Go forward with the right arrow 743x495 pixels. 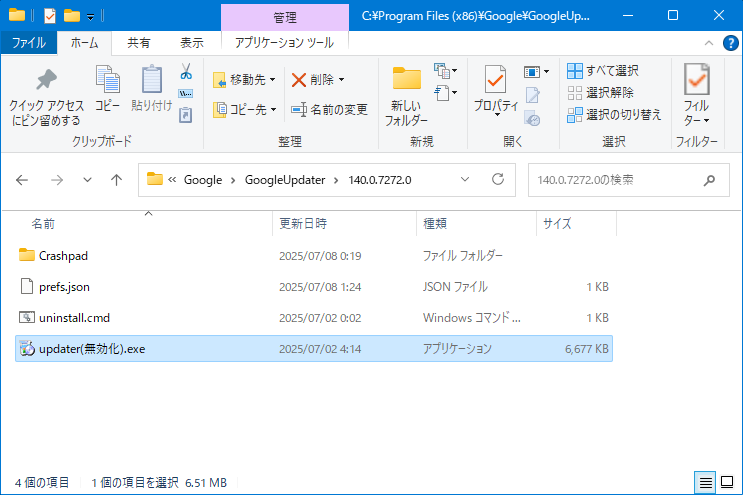coord(57,180)
